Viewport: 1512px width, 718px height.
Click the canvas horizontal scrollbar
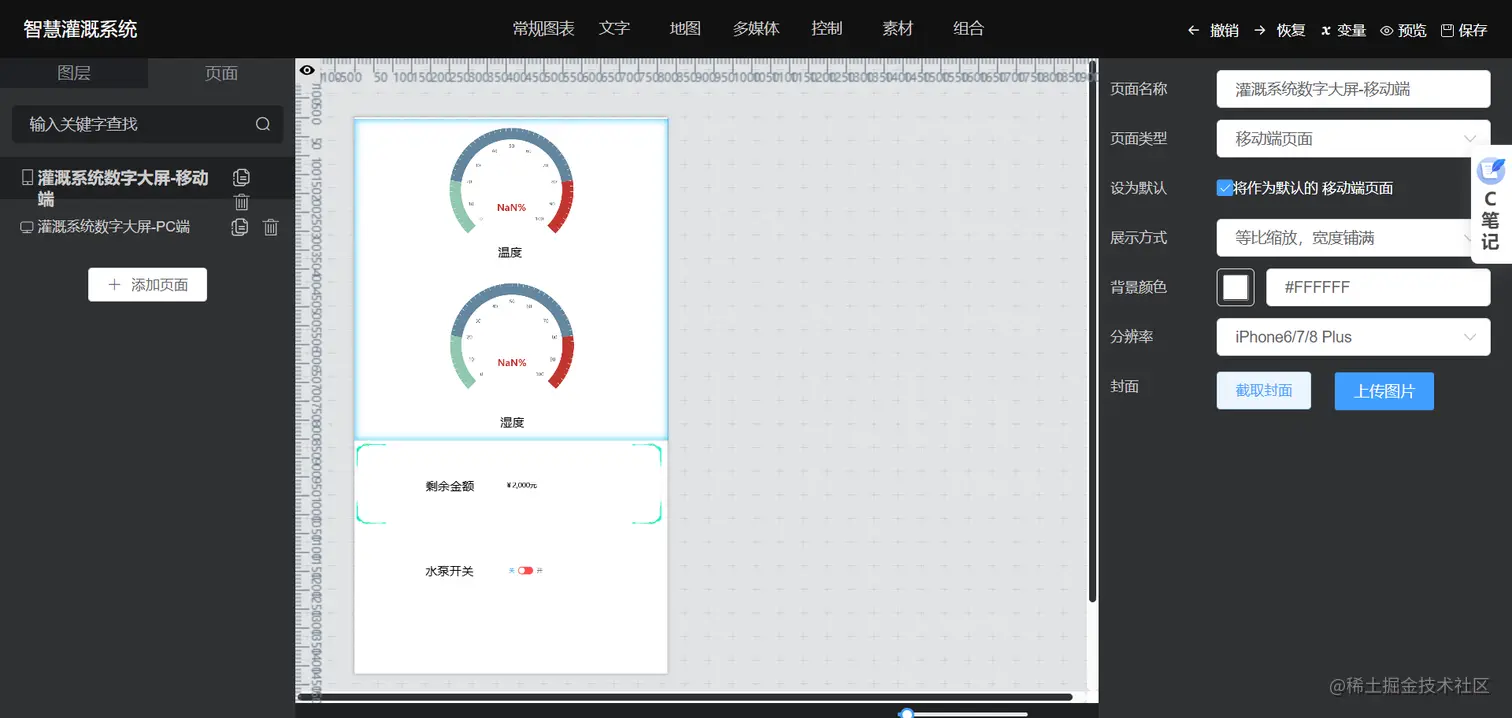coord(685,697)
